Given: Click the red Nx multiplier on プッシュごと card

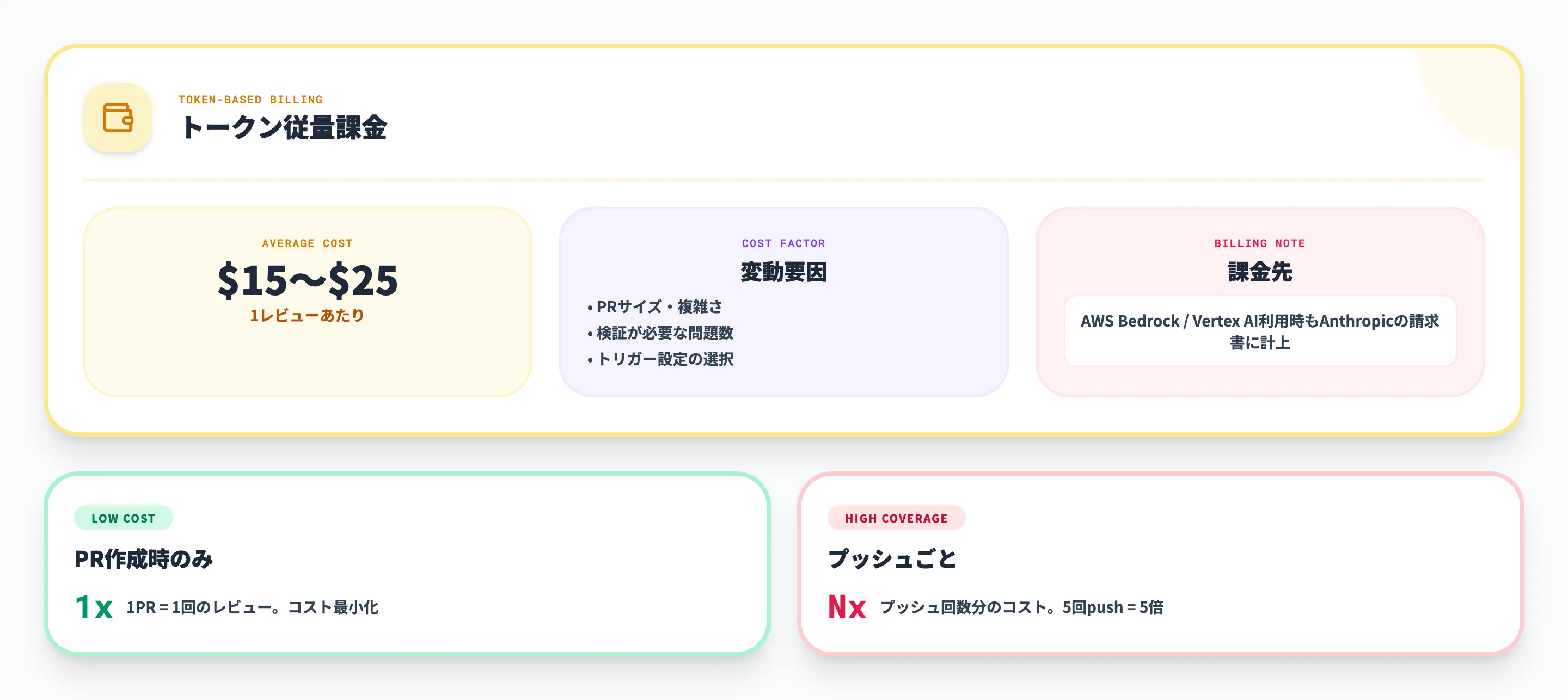Looking at the screenshot, I should [846, 606].
